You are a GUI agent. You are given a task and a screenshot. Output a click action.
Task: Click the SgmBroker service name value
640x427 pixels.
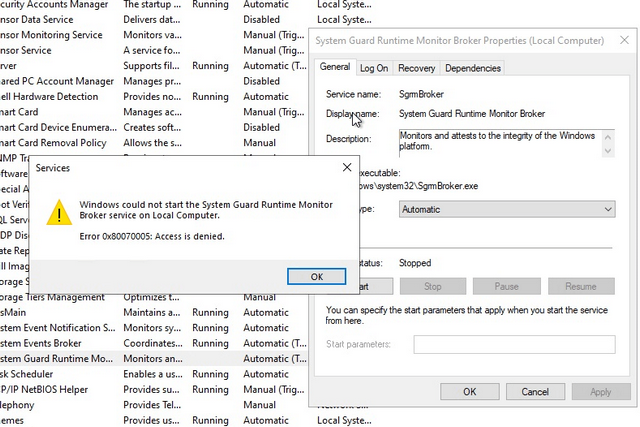421,94
